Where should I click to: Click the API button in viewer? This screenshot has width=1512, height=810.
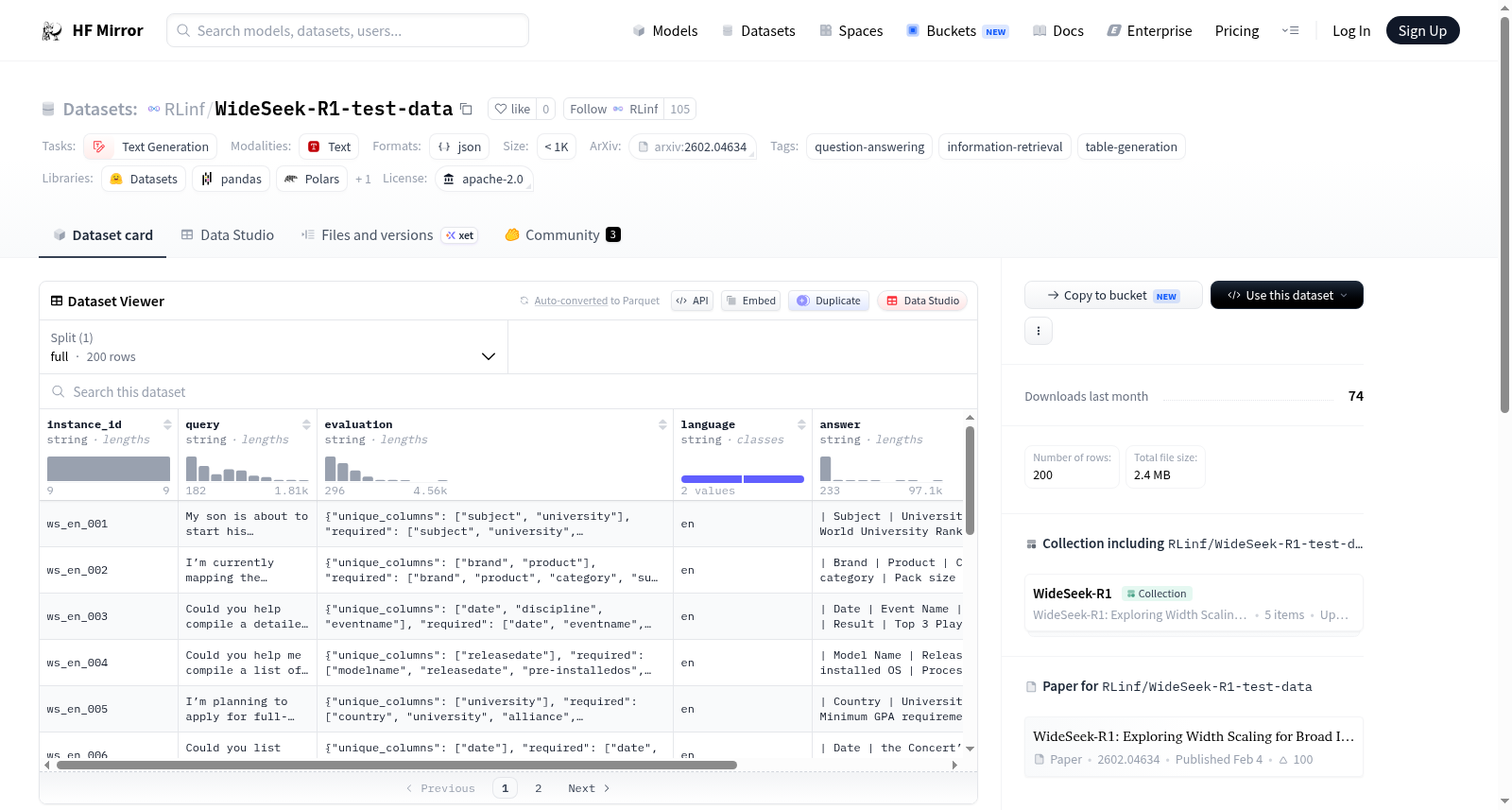click(x=692, y=301)
